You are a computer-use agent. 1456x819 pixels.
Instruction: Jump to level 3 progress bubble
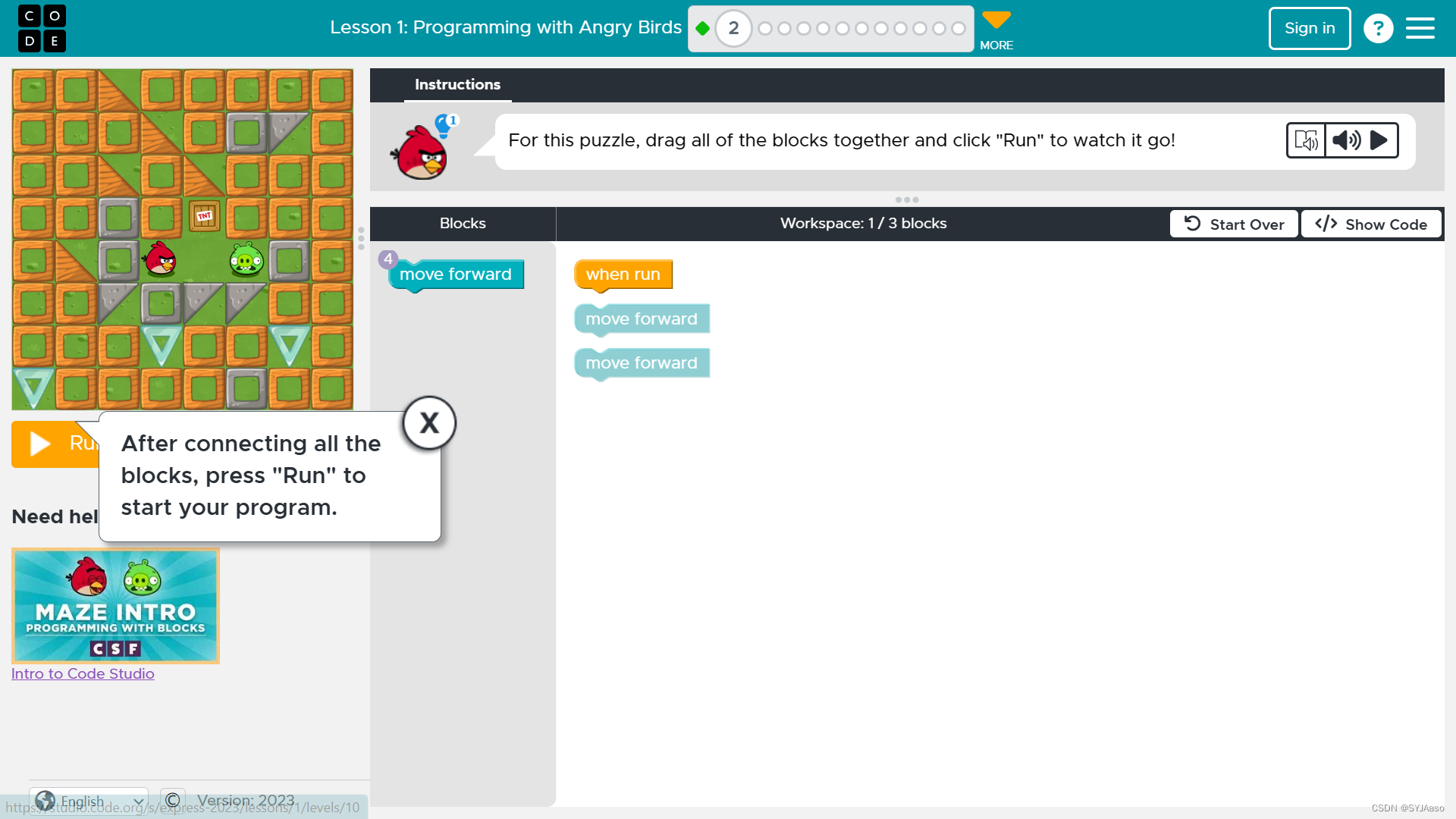click(x=765, y=29)
